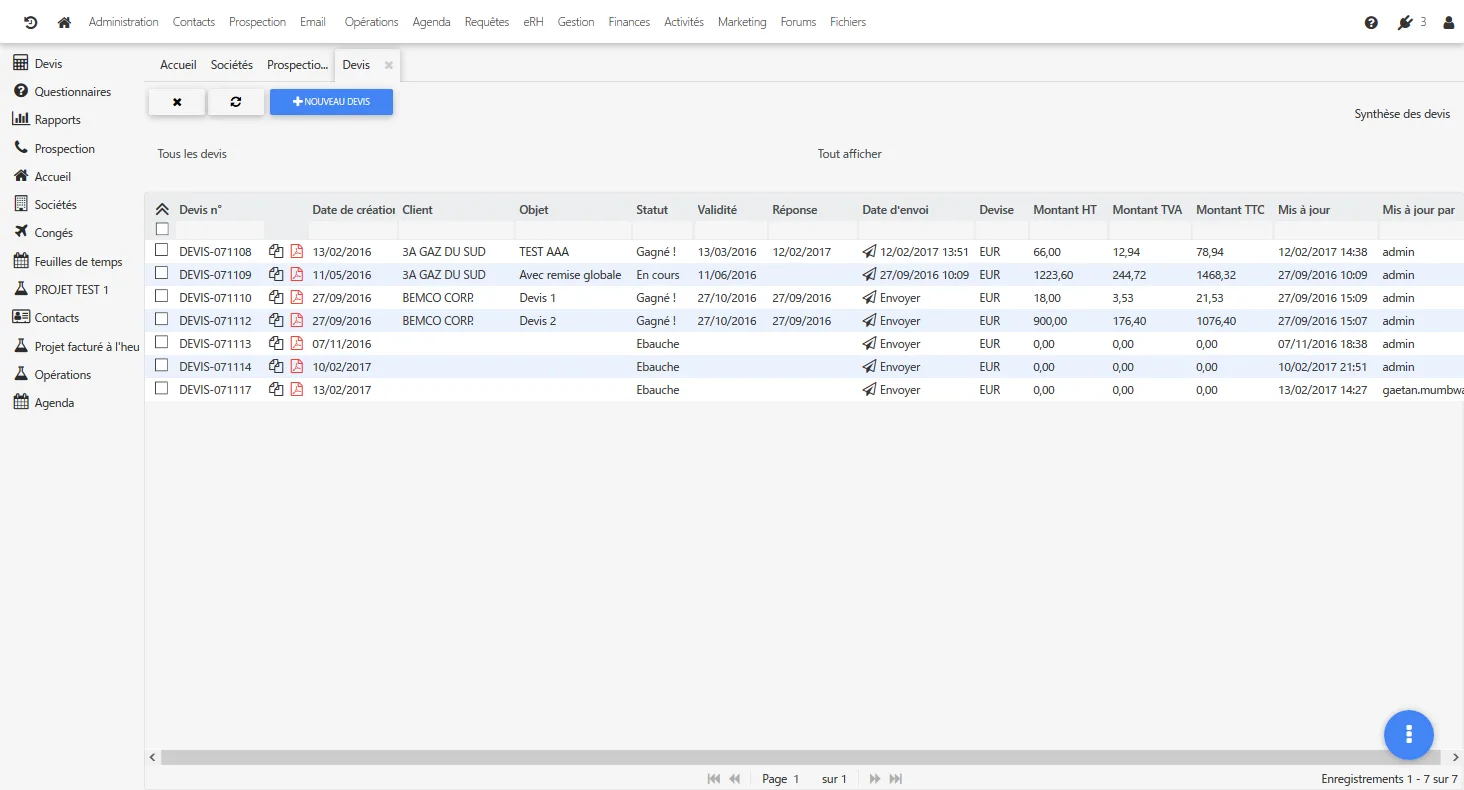Open PDF of DEVIS-071117
This screenshot has width=1464, height=790.
click(x=297, y=390)
